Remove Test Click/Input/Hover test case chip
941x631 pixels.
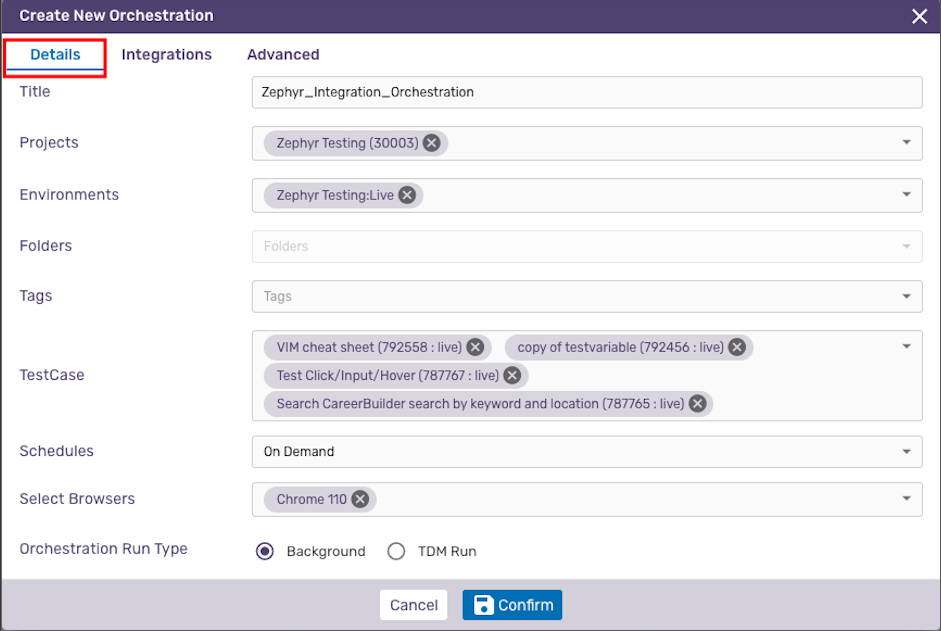[512, 375]
